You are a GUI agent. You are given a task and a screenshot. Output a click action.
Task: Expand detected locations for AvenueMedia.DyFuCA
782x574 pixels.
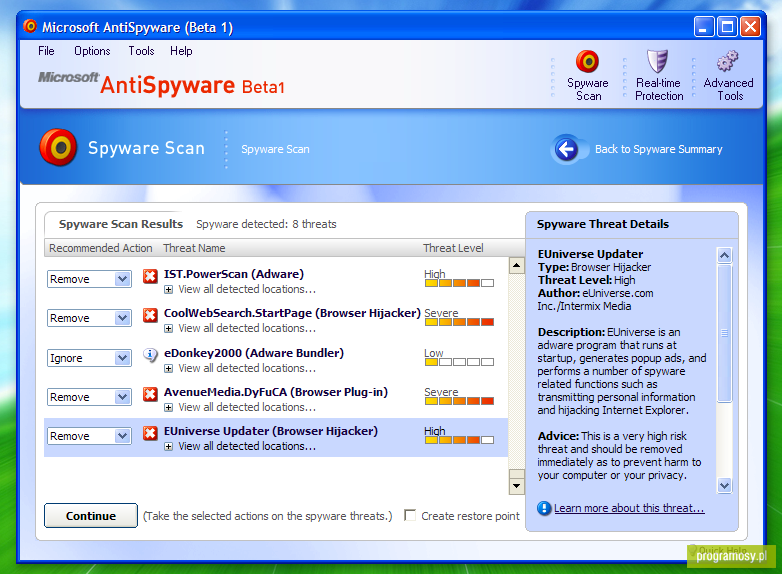pyautogui.click(x=169, y=408)
